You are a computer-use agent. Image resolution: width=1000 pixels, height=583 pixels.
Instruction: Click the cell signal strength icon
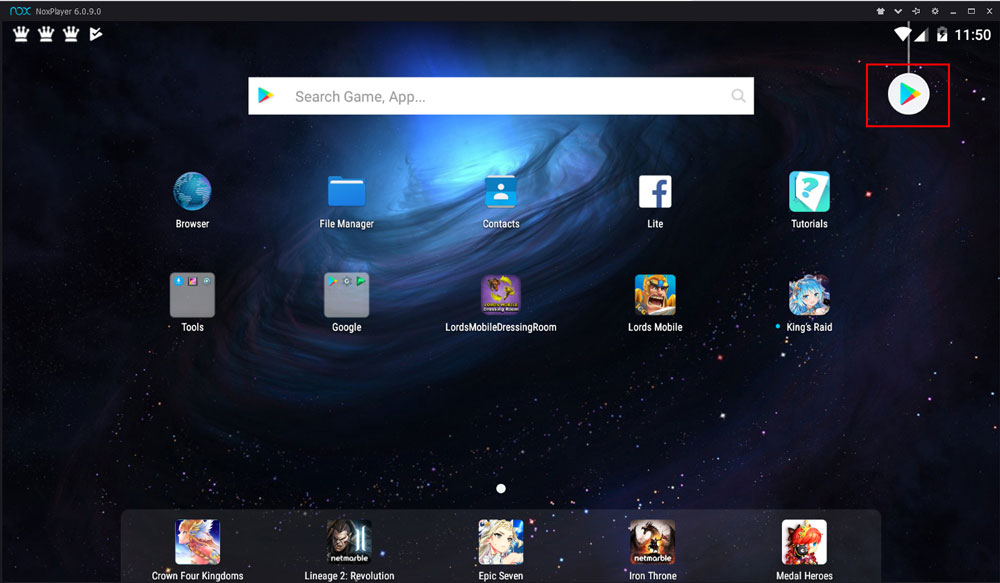coord(920,34)
